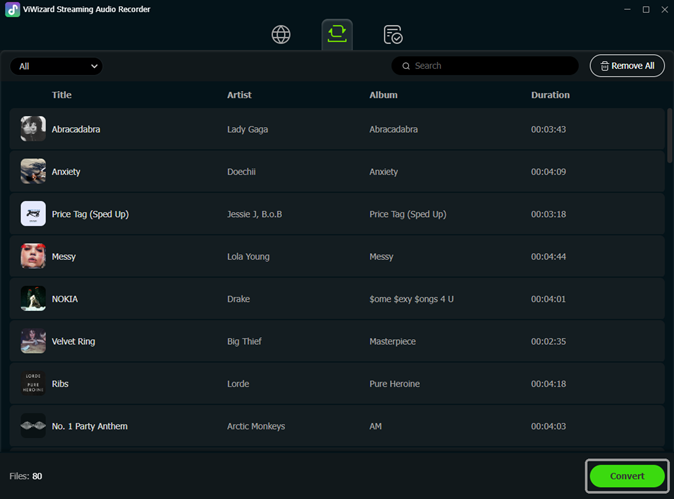Select the Abracadabra album thumbnail

point(33,129)
